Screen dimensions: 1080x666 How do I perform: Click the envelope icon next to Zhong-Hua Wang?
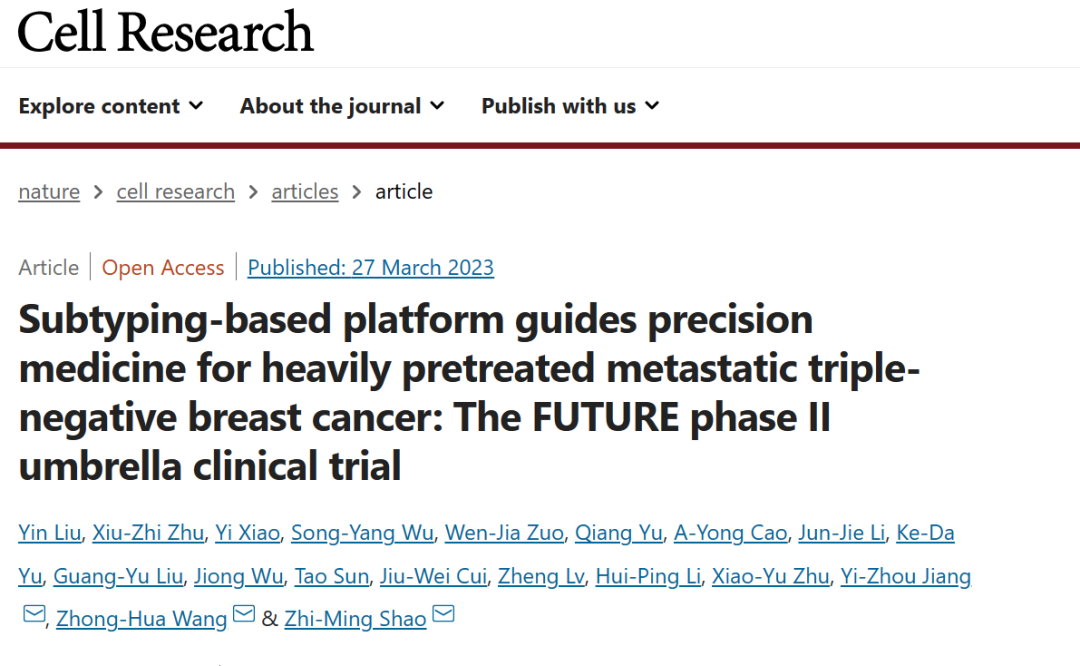[x=244, y=614]
